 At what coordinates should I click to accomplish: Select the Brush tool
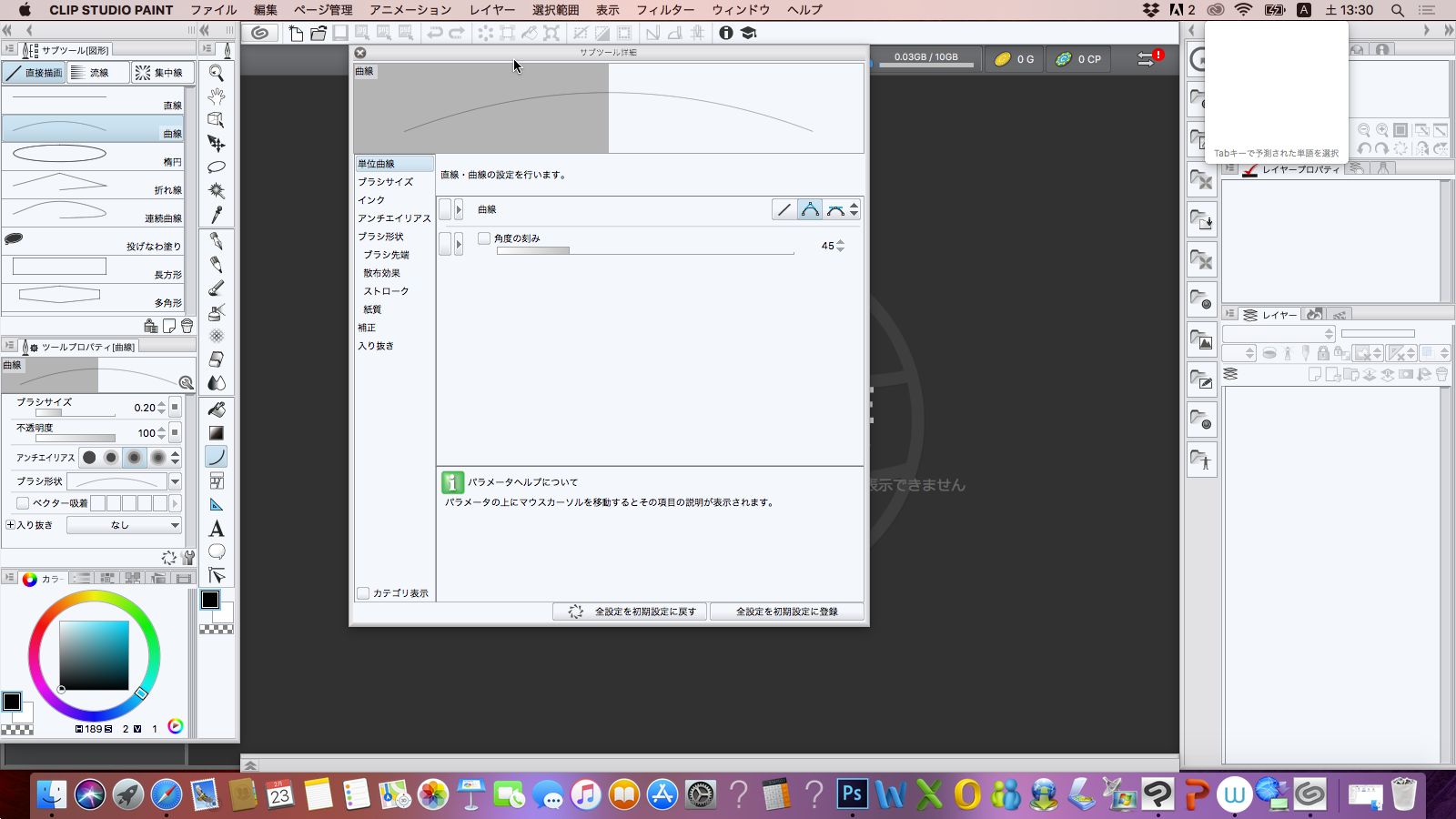pyautogui.click(x=217, y=288)
